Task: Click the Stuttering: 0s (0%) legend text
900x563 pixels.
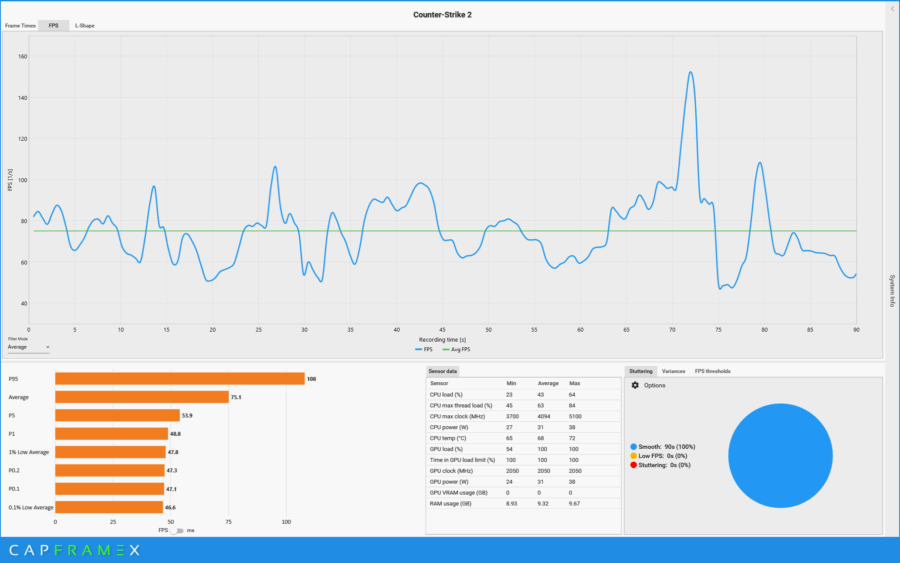Action: point(664,465)
